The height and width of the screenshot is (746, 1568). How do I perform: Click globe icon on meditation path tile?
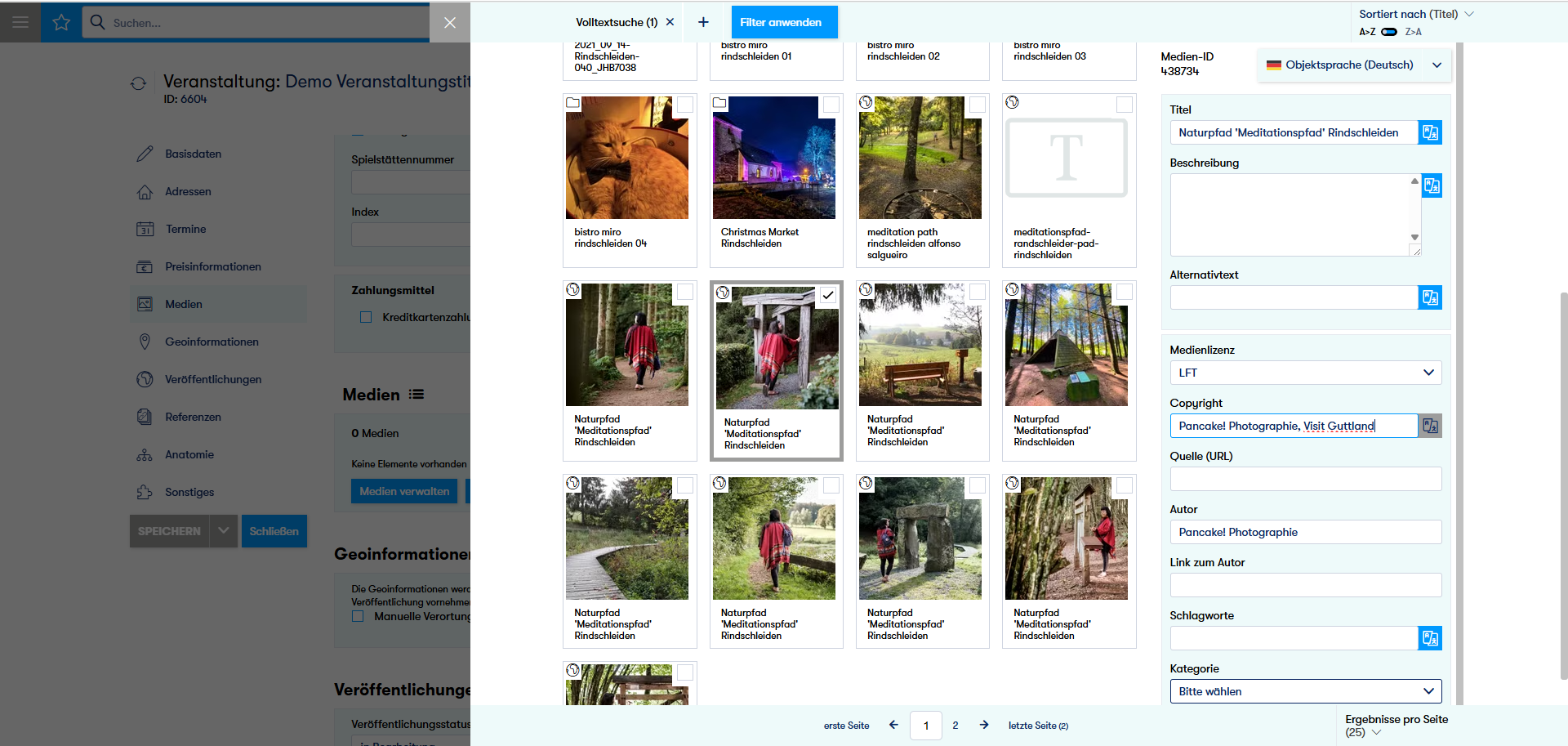tap(866, 102)
